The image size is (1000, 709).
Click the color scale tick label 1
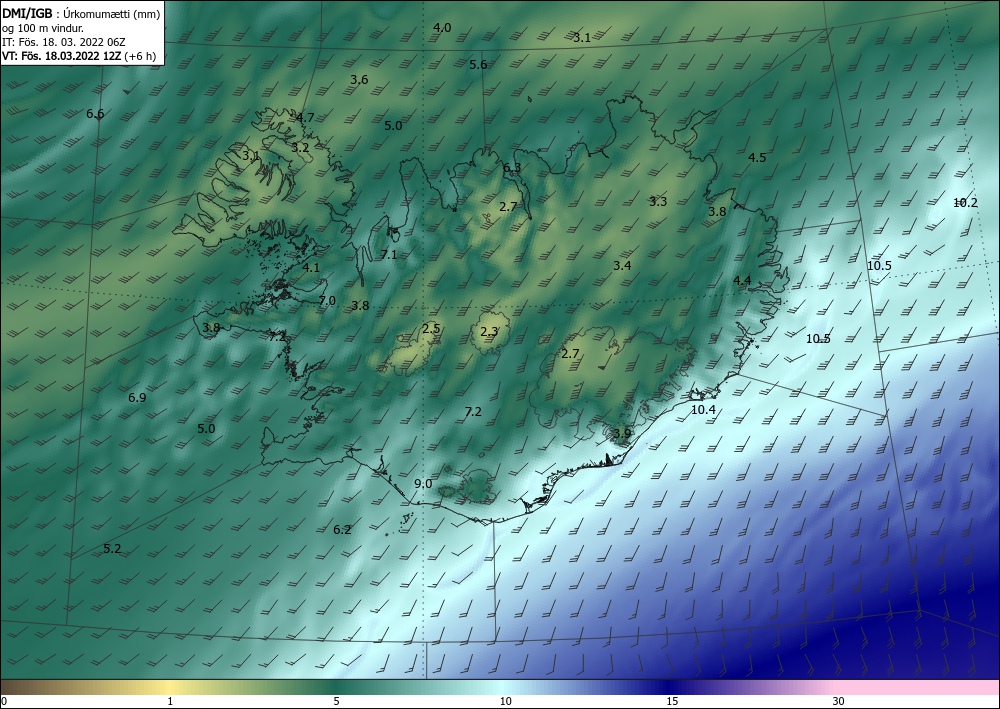pos(170,701)
